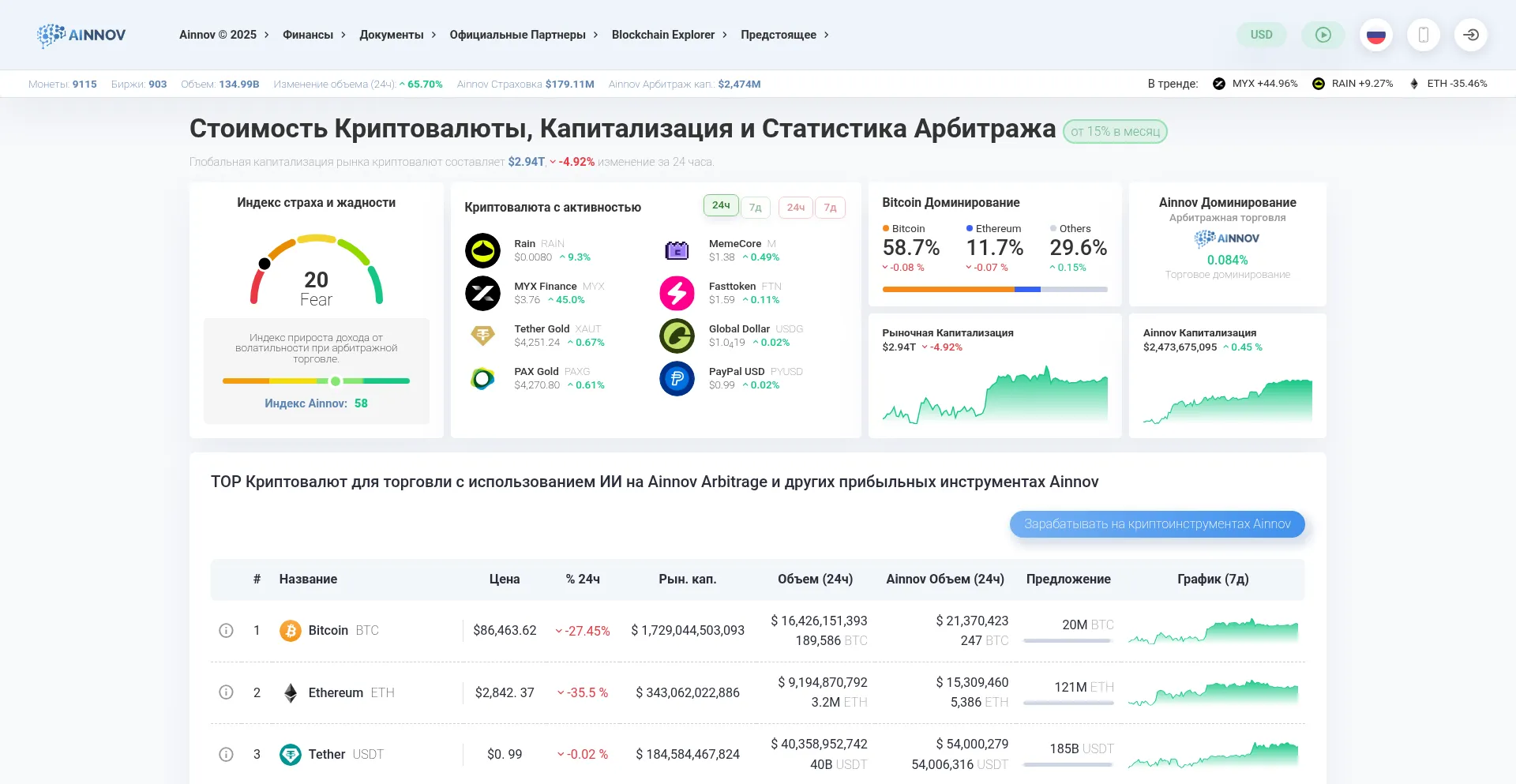
Task: Click the Индекс Ainnov slider bar
Action: point(316,381)
